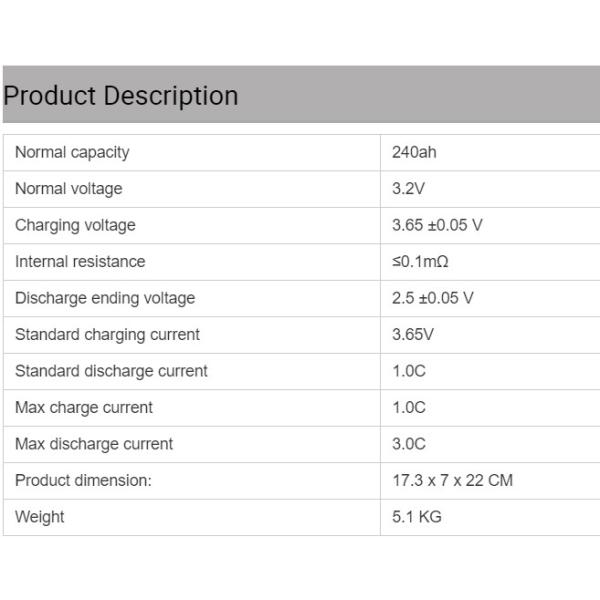
Task: Select the Max charge current label
Action: point(84,408)
